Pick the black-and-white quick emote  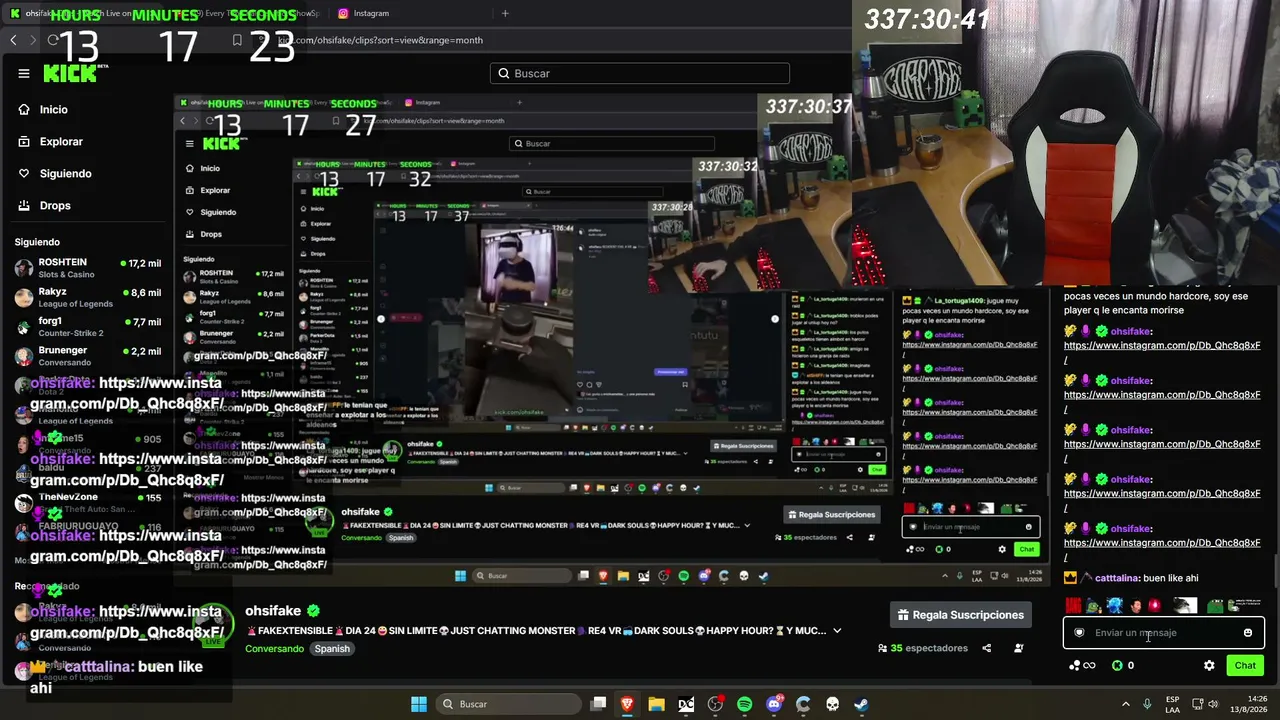pyautogui.click(x=1185, y=606)
